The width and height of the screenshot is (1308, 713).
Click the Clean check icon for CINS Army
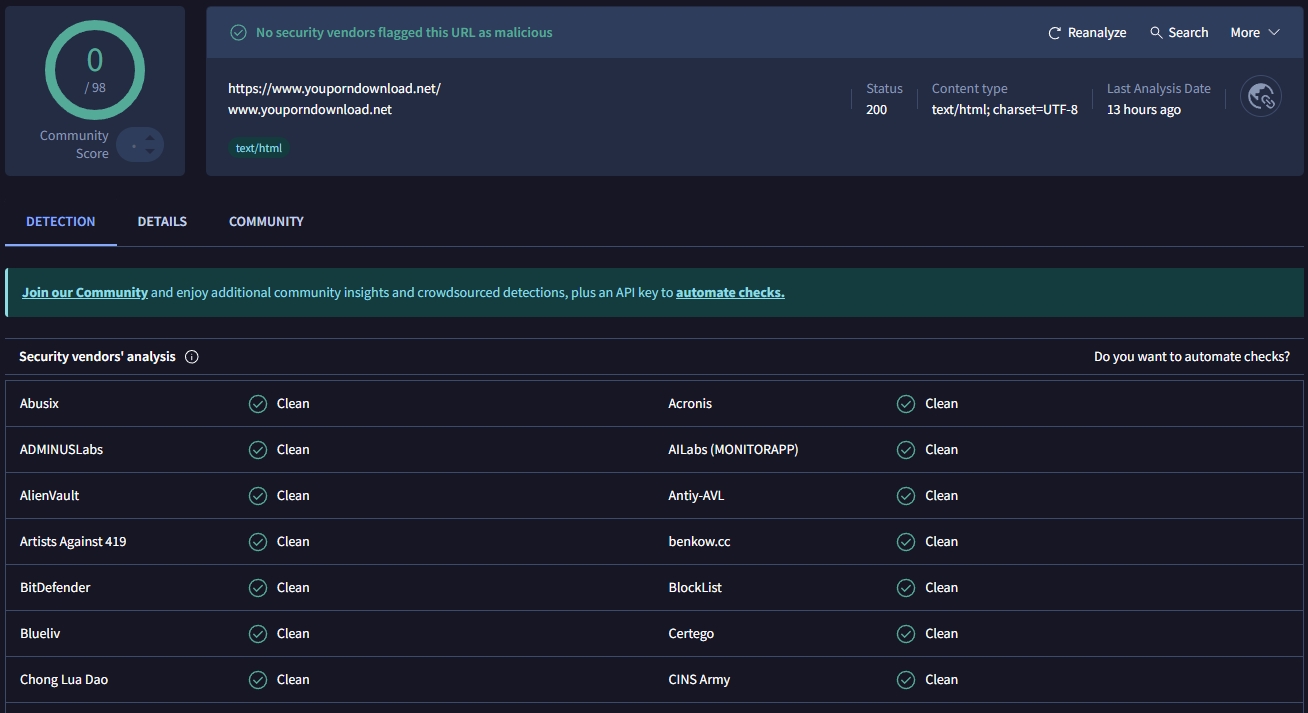click(x=906, y=680)
